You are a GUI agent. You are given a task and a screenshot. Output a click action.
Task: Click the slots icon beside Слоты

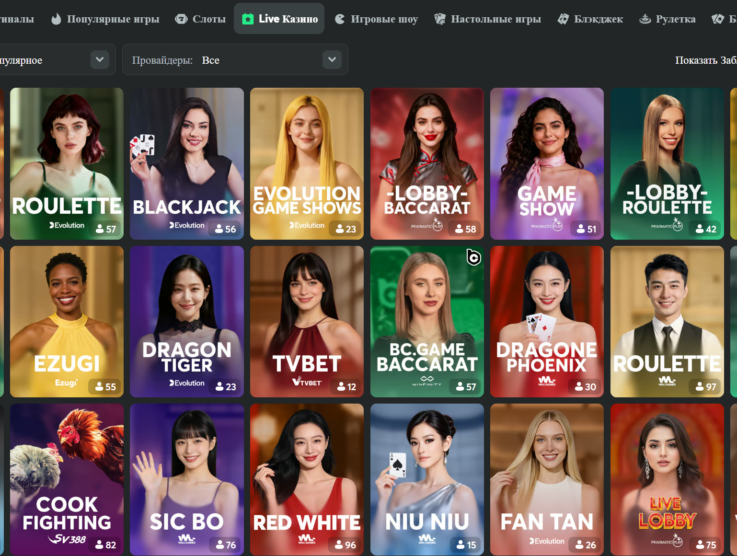tap(181, 19)
